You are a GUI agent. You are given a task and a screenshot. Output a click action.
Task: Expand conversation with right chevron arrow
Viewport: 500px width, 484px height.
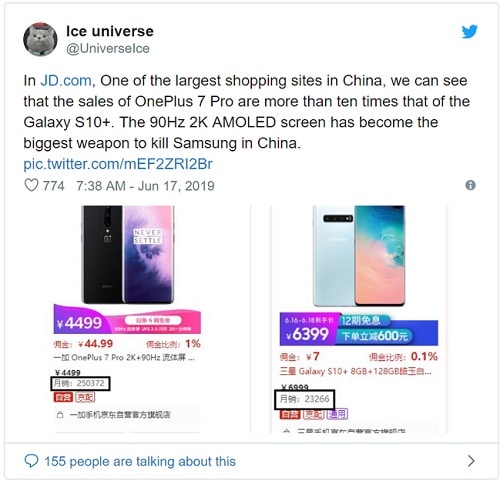coord(471,461)
